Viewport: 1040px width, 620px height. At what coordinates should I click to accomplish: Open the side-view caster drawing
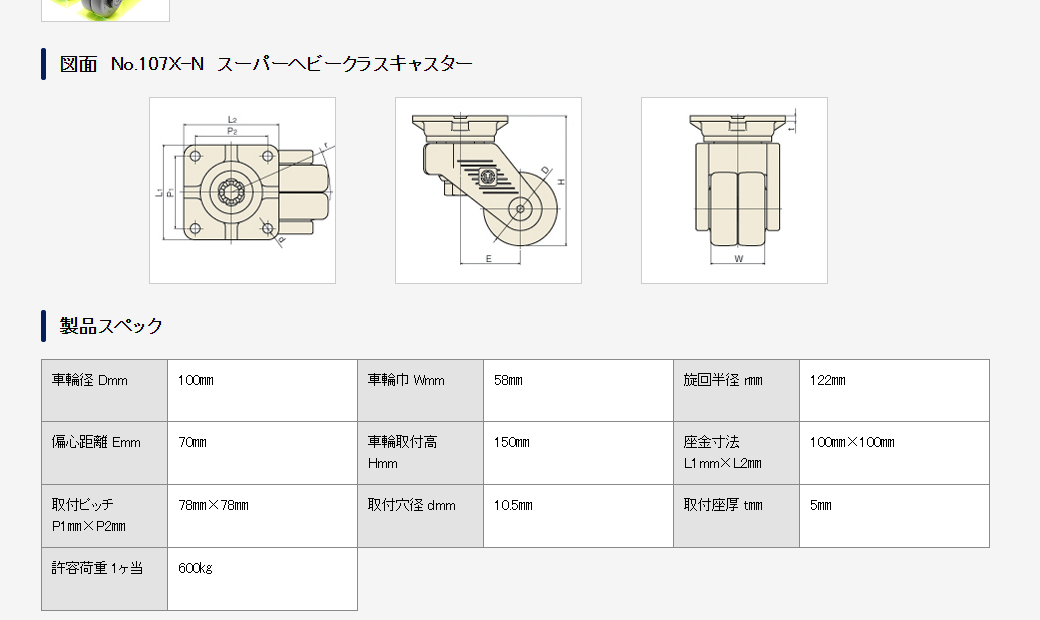[488, 190]
